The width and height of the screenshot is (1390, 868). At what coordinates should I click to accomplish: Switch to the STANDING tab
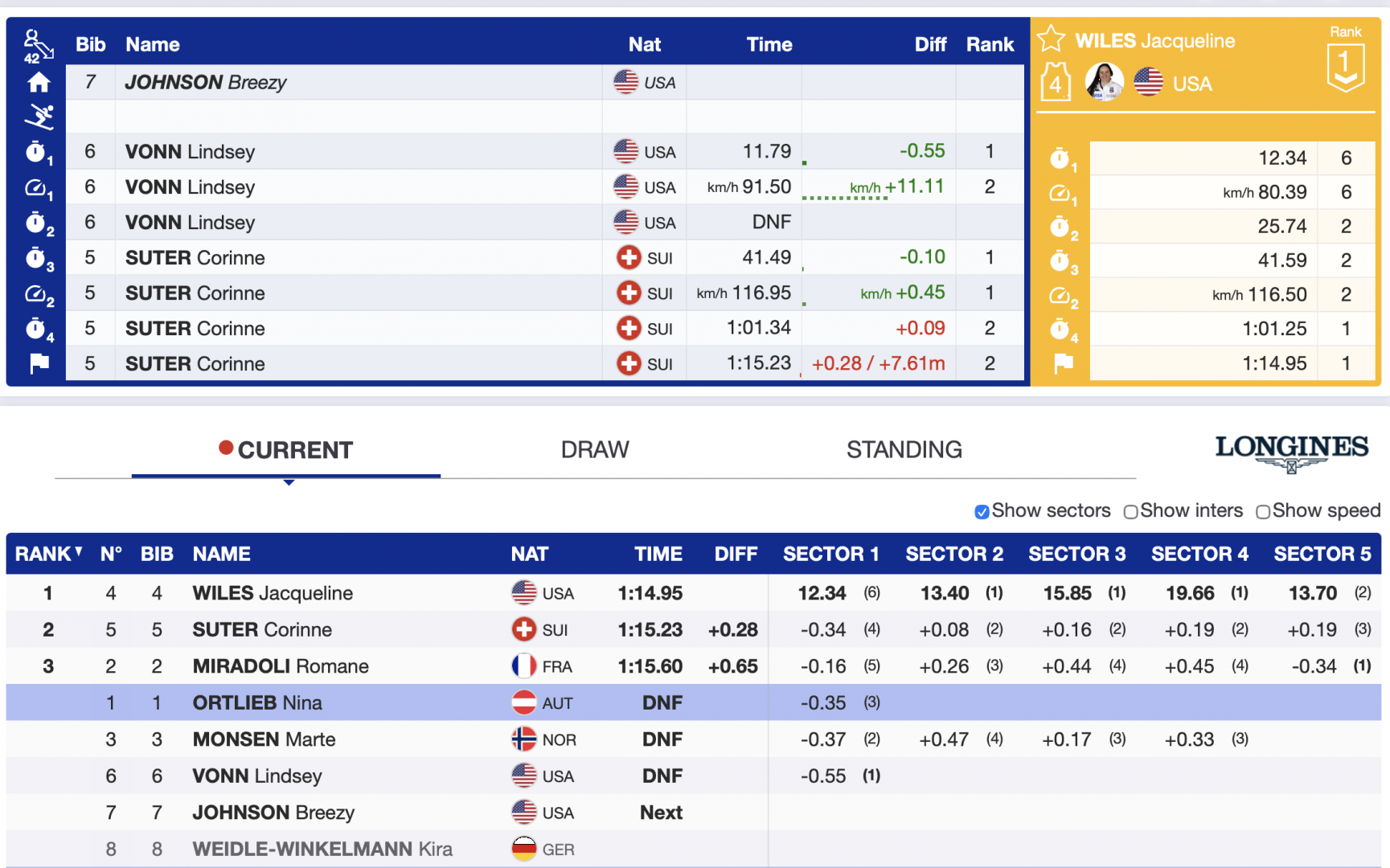904,450
